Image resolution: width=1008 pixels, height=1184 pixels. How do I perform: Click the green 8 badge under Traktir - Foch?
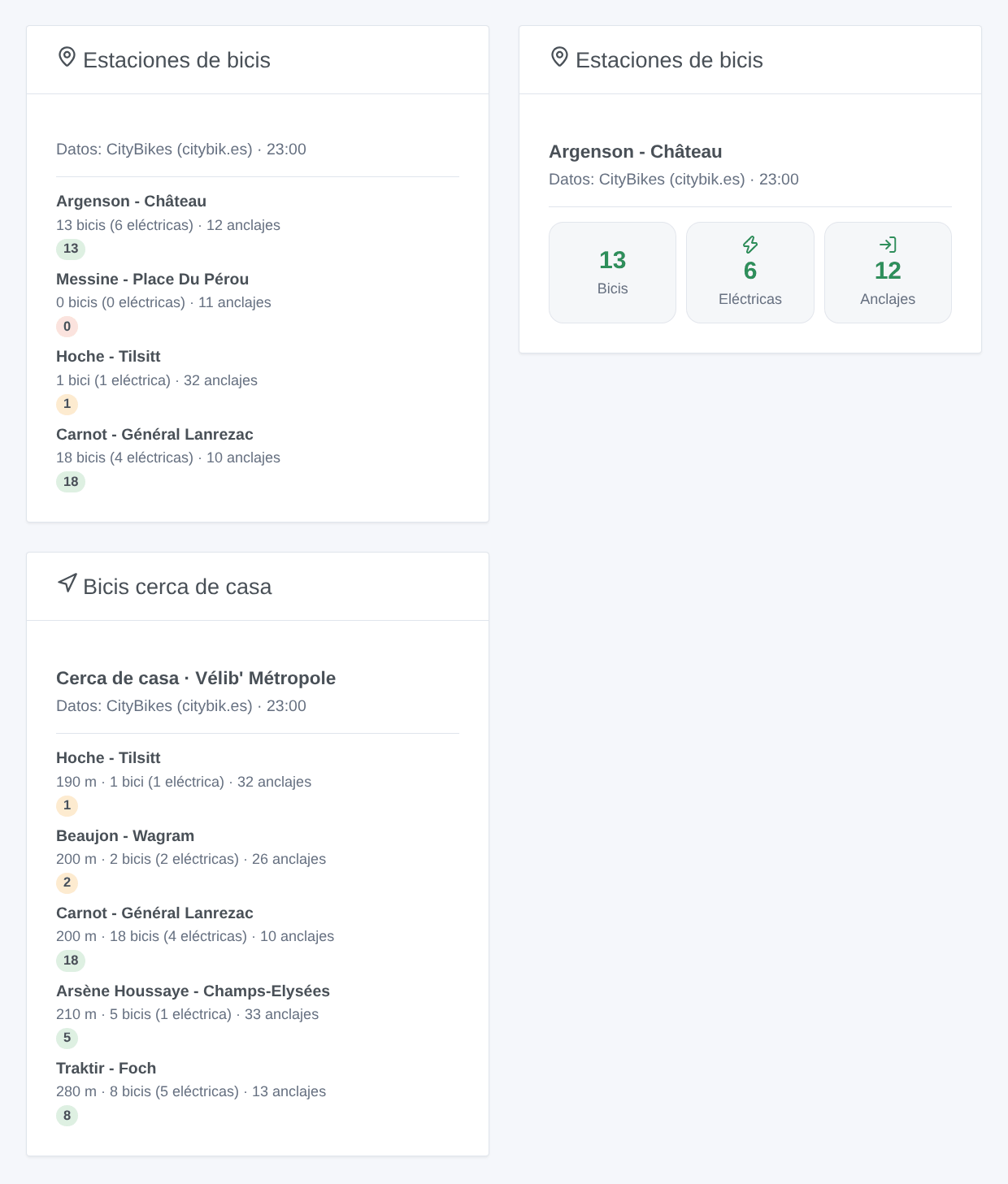click(x=67, y=1116)
